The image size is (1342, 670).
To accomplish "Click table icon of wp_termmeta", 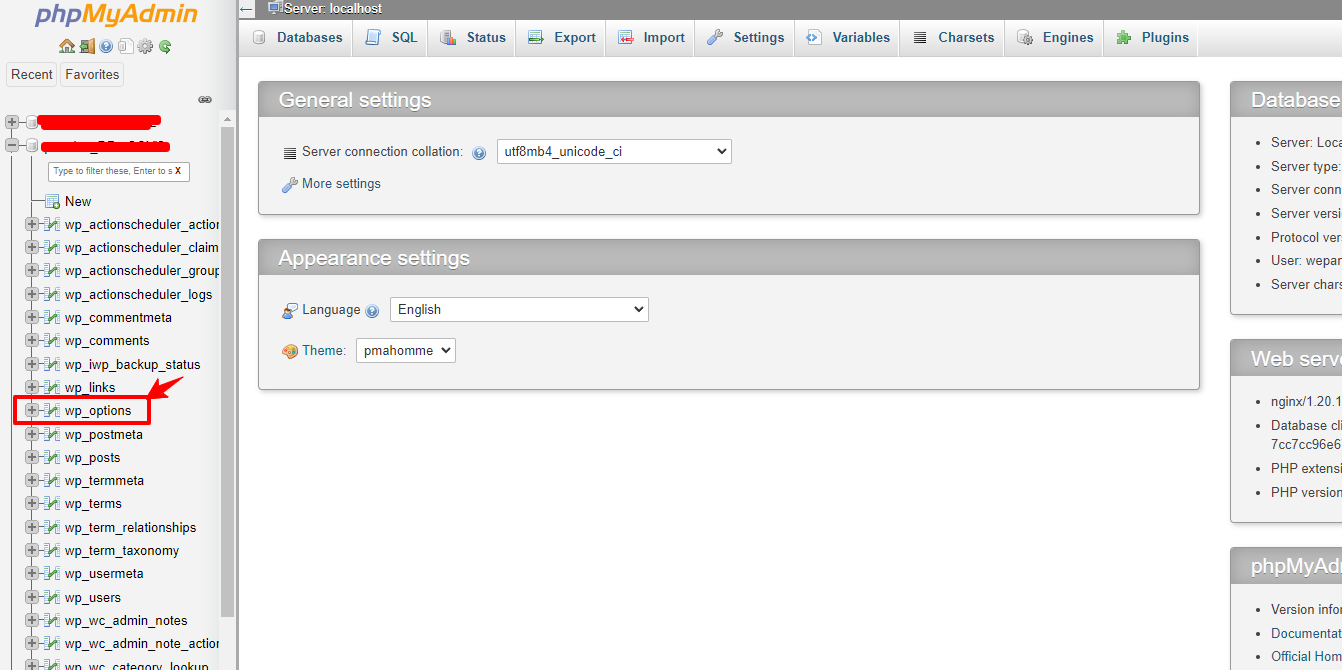I will point(52,480).
